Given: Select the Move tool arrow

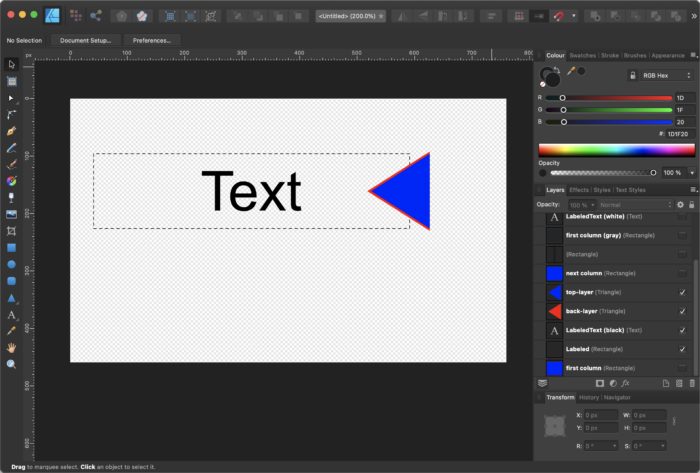Looking at the screenshot, I should (12, 65).
